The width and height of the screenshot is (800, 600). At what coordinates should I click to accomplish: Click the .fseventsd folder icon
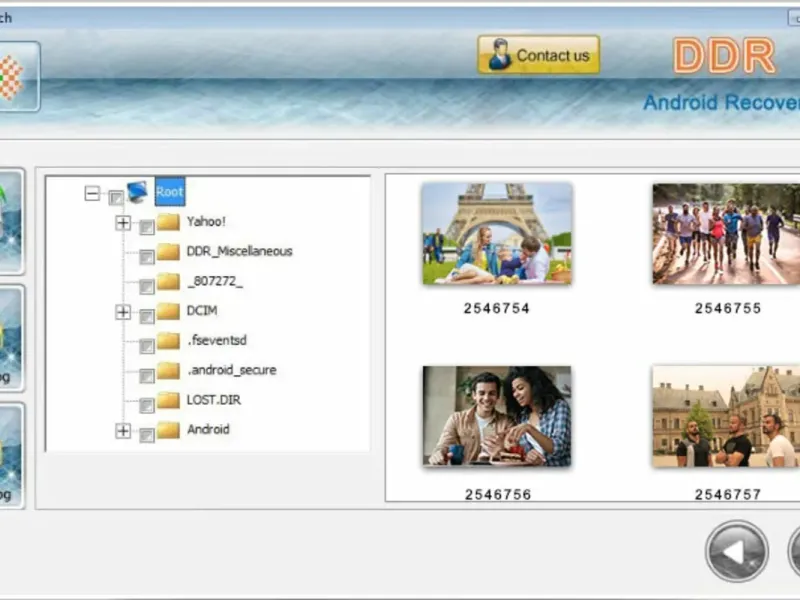pos(168,340)
